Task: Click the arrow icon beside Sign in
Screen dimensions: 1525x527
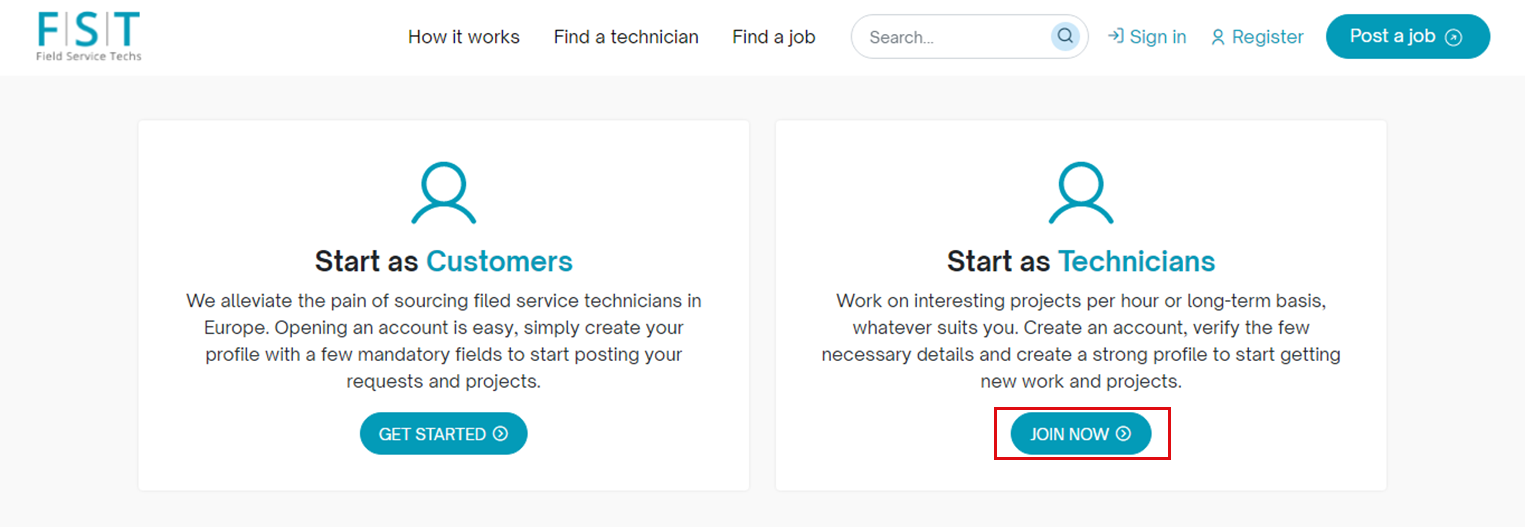Action: [1115, 37]
